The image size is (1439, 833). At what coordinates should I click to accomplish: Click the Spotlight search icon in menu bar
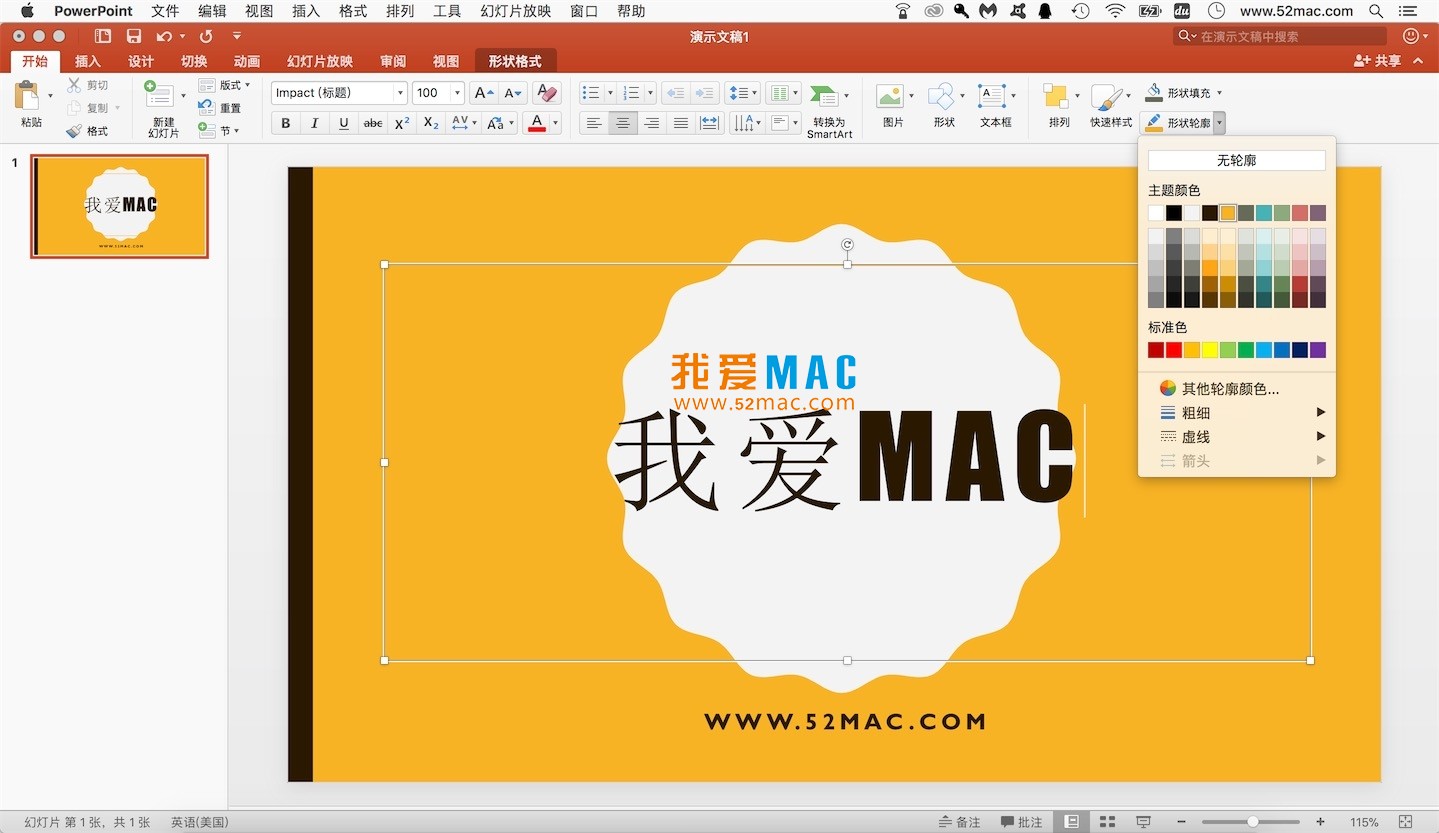1377,11
